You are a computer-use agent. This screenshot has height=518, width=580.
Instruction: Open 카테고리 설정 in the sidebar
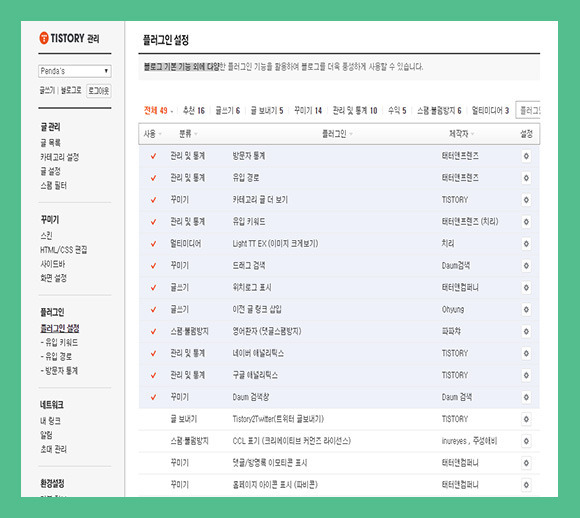[x=60, y=157]
